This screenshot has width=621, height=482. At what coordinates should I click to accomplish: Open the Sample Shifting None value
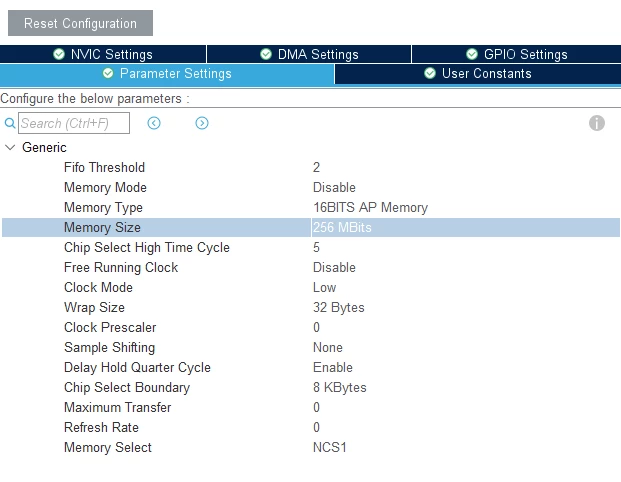pyautogui.click(x=328, y=347)
